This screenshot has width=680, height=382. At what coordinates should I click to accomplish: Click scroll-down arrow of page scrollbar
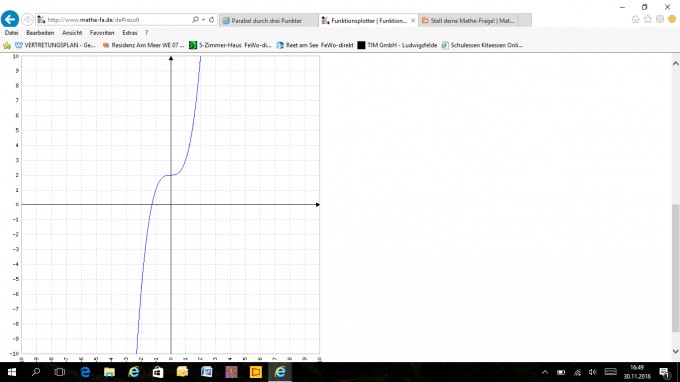676,351
